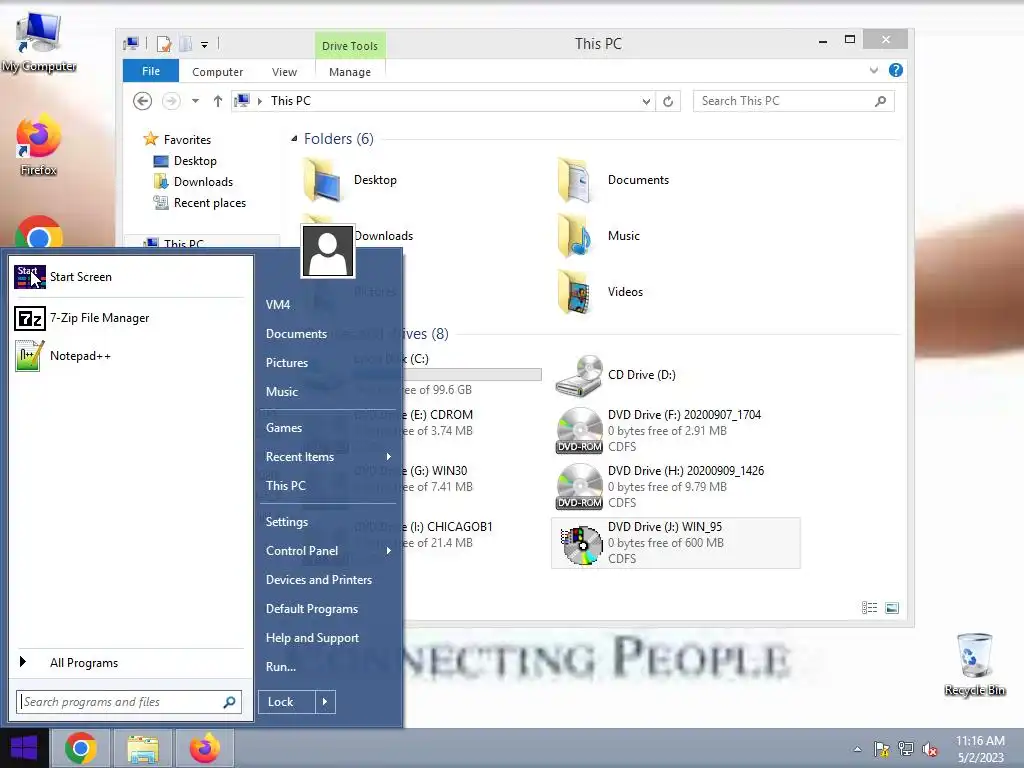
Task: Show hidden tray icons arrow
Action: click(857, 749)
